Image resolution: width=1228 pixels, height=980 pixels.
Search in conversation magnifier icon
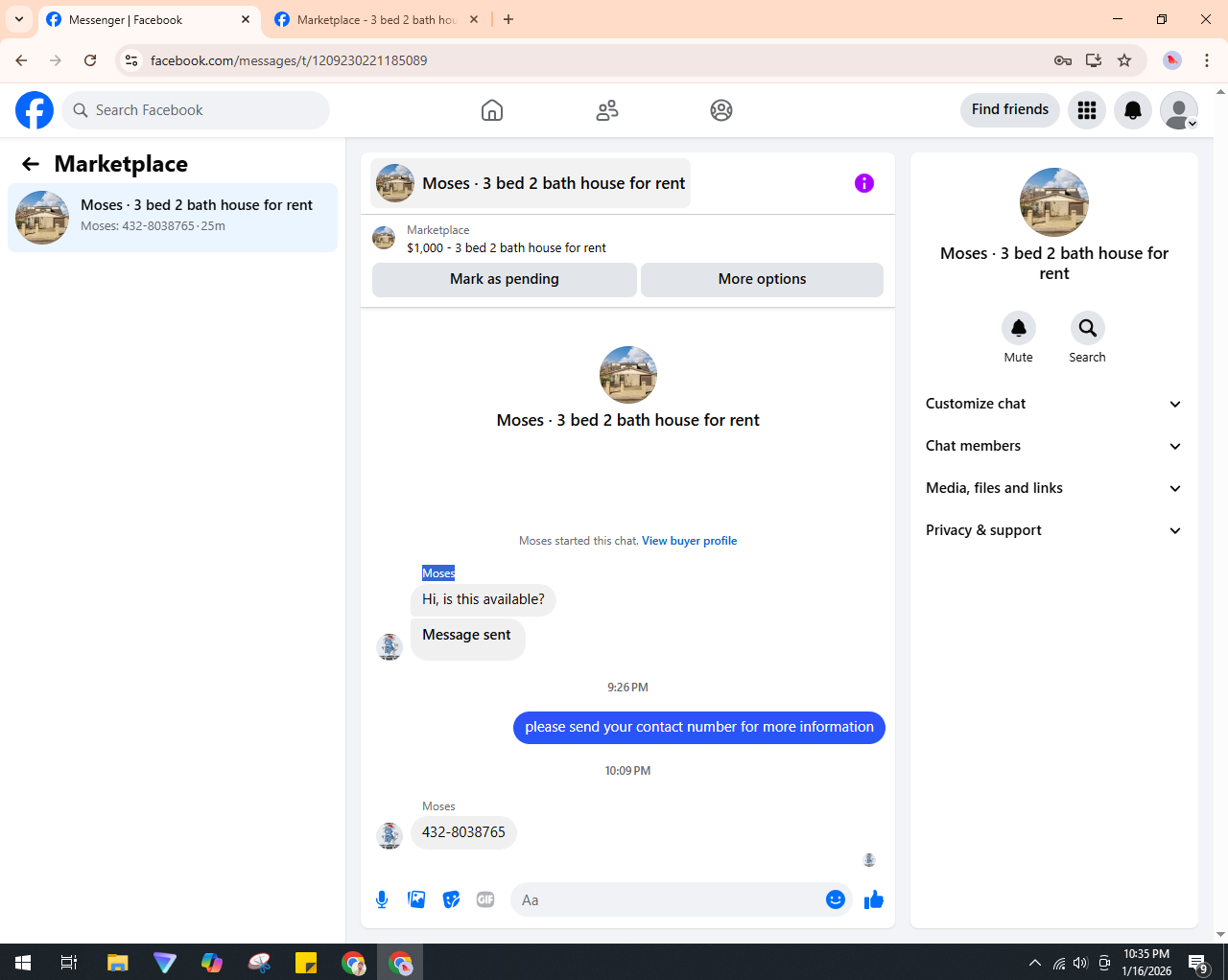[1088, 328]
